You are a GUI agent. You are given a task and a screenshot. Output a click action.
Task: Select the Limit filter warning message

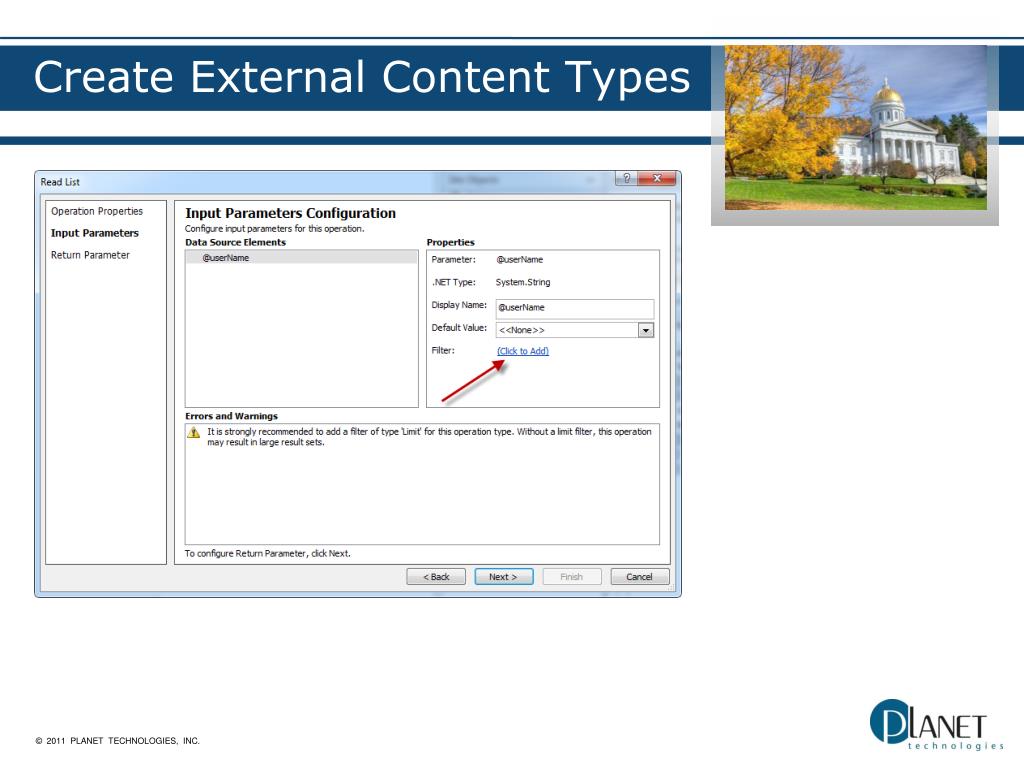click(428, 437)
